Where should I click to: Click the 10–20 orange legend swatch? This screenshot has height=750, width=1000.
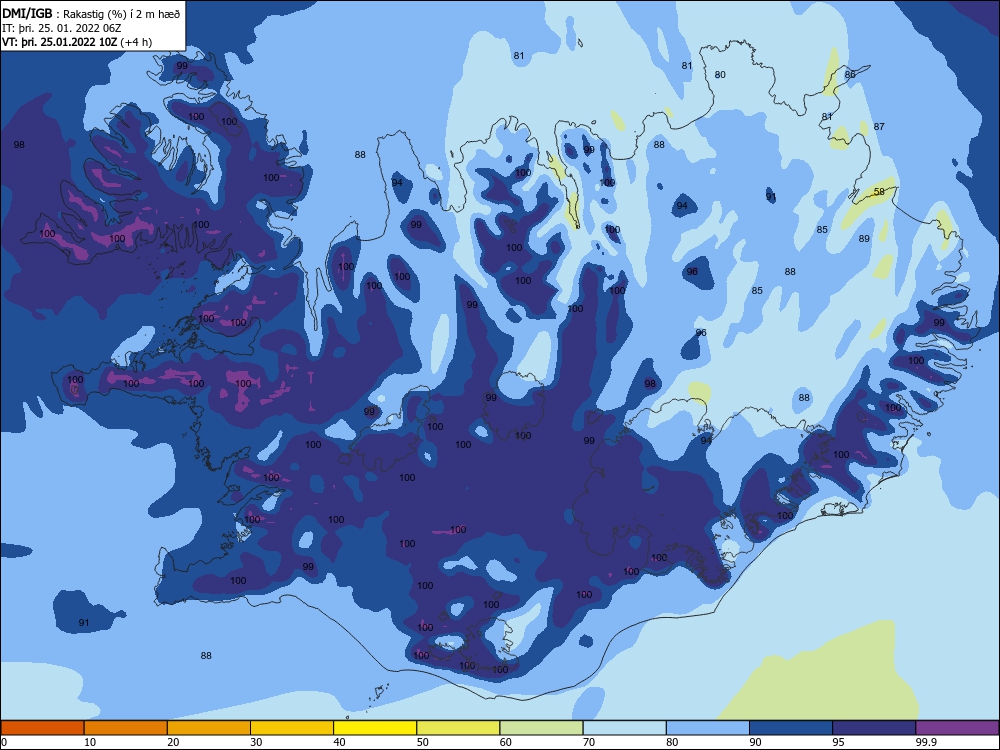[126, 728]
